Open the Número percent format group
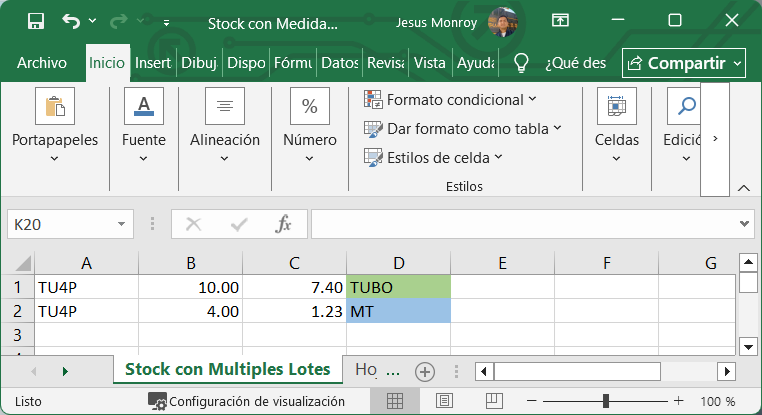This screenshot has height=415, width=762. tap(310, 126)
